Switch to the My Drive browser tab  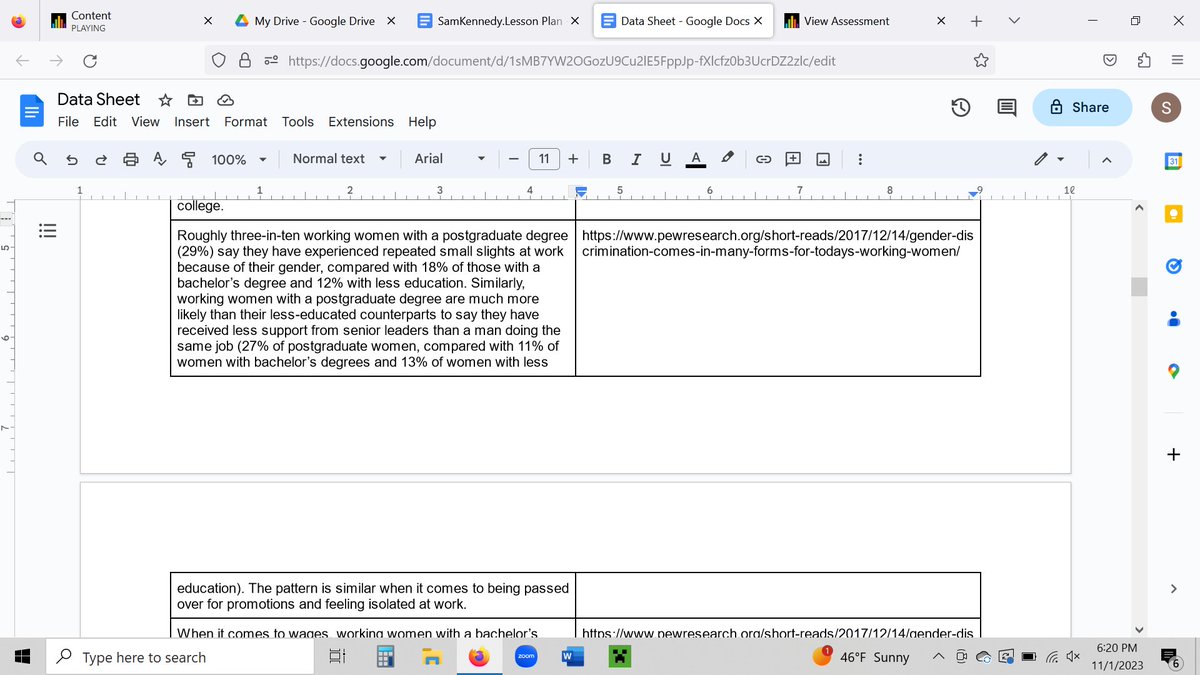coord(315,21)
